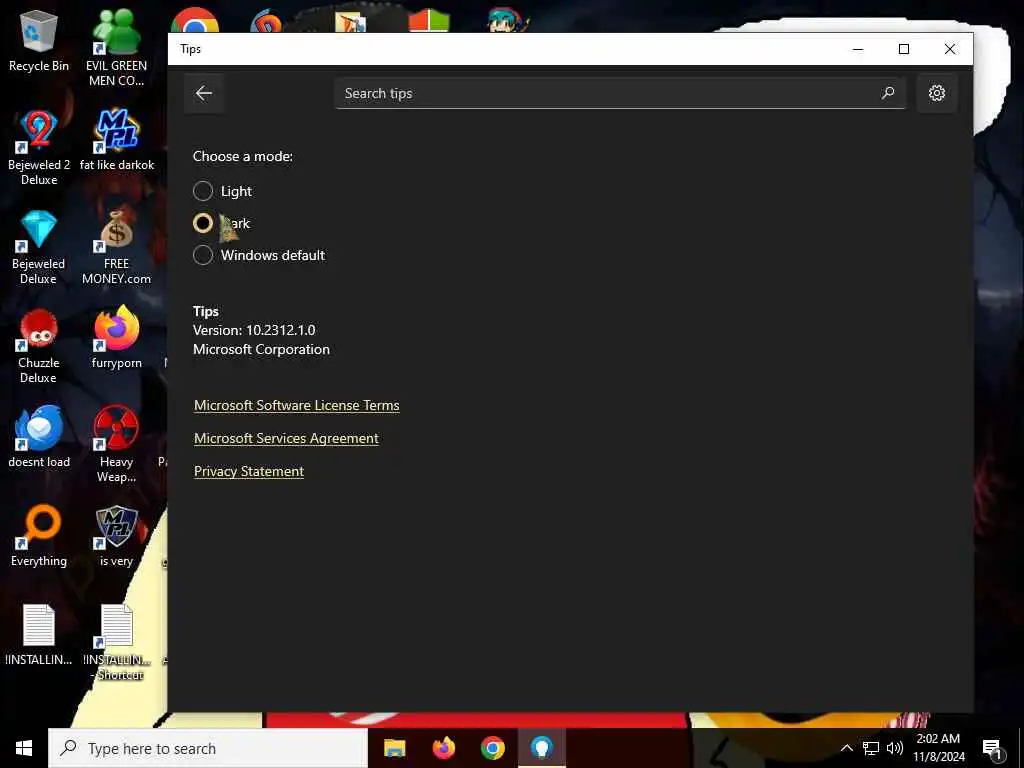This screenshot has height=768, width=1024.
Task: Show hidden system tray icons
Action: tap(846, 748)
